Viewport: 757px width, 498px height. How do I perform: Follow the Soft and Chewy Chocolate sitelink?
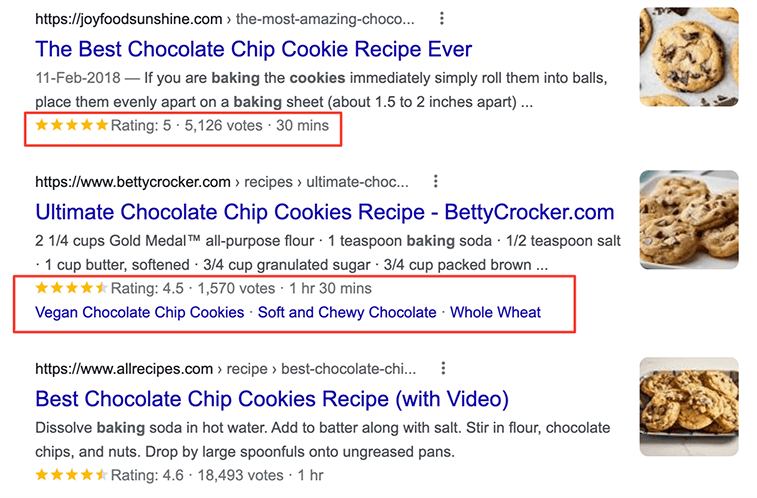[x=347, y=312]
